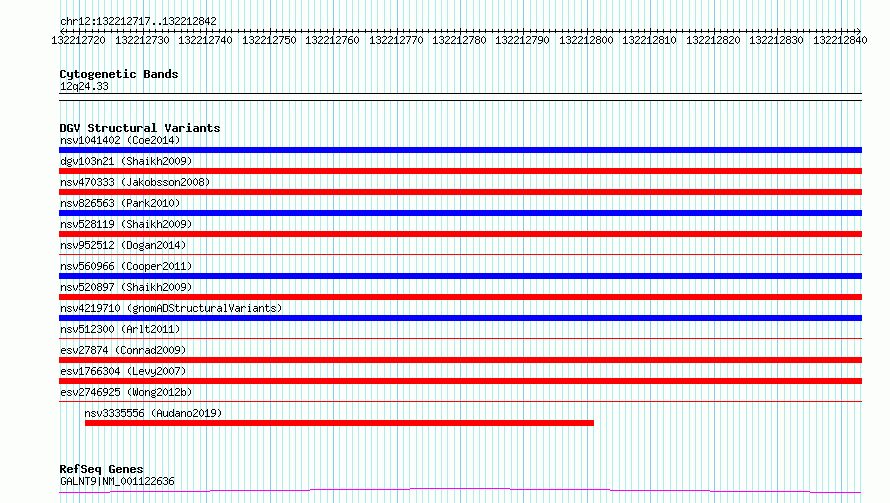Click the esv27874 (Conrad2009) red bar
Screen dimensions: 890x503
(460, 360)
